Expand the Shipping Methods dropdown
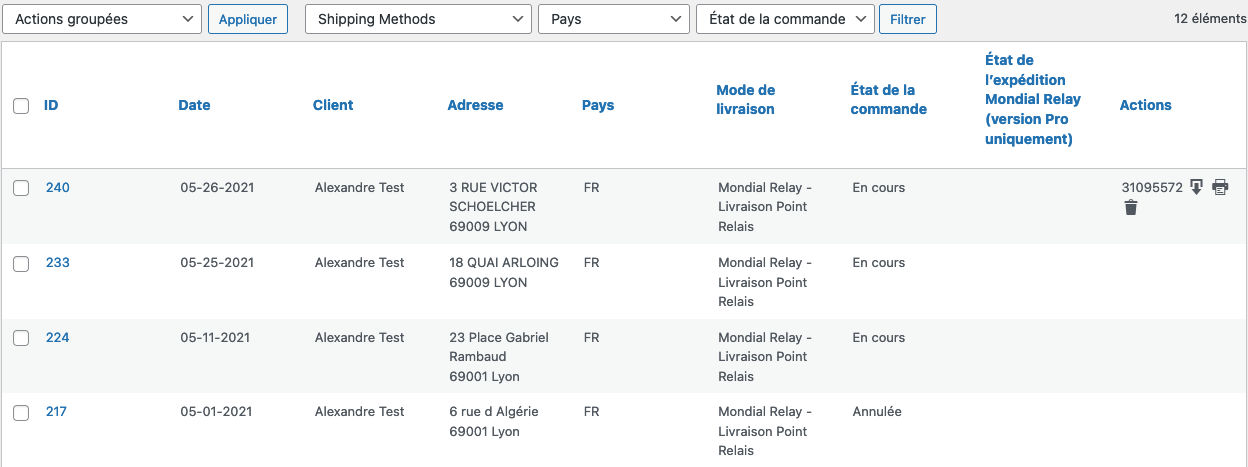The width and height of the screenshot is (1248, 467). (418, 19)
